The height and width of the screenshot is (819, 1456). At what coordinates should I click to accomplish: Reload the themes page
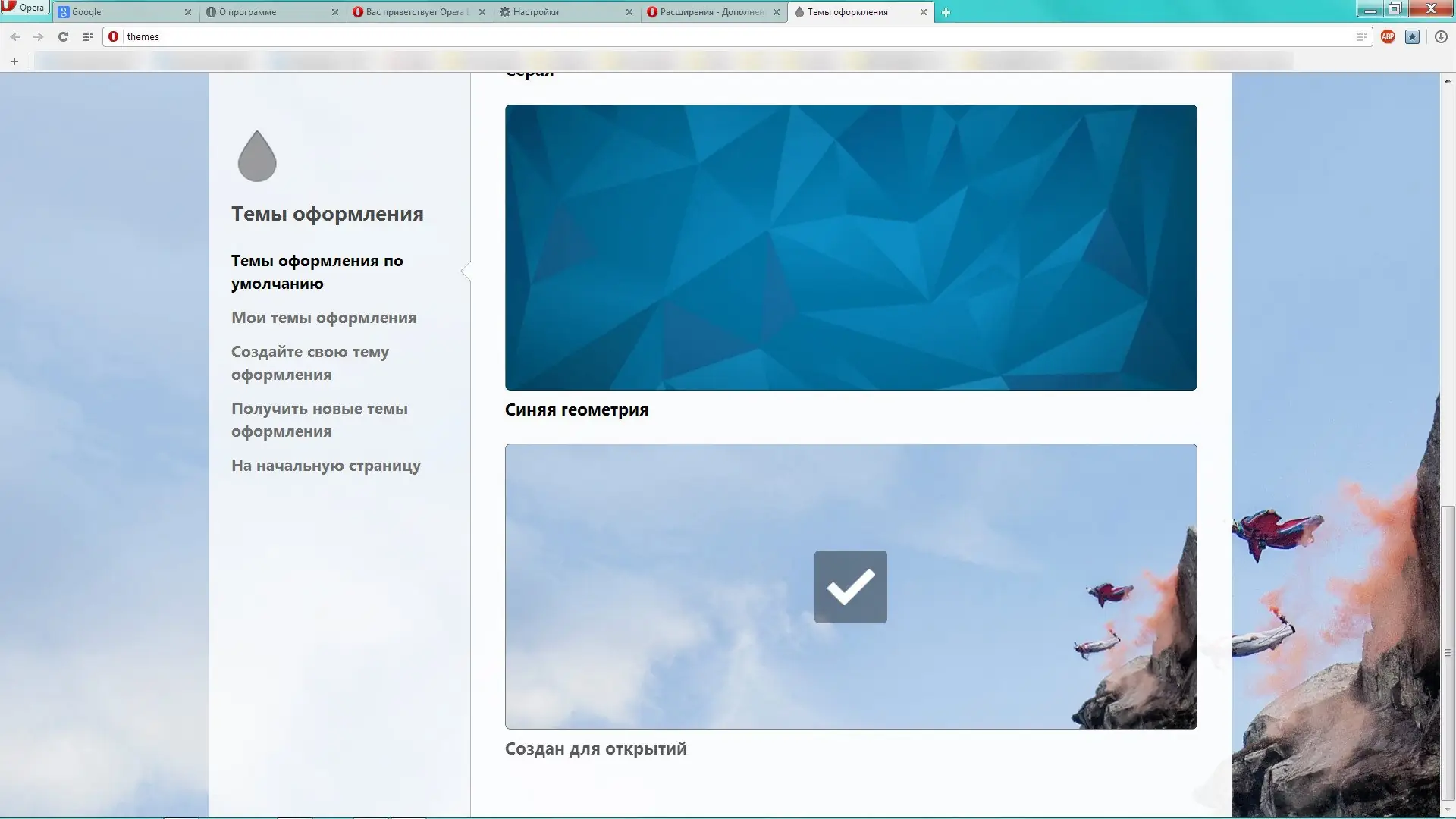coord(64,36)
